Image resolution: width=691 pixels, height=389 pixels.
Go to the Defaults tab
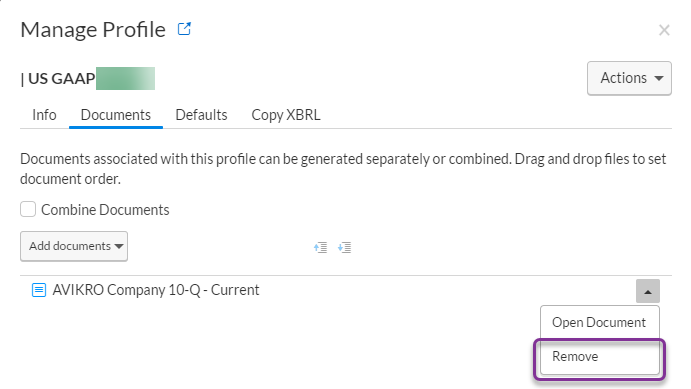(201, 115)
